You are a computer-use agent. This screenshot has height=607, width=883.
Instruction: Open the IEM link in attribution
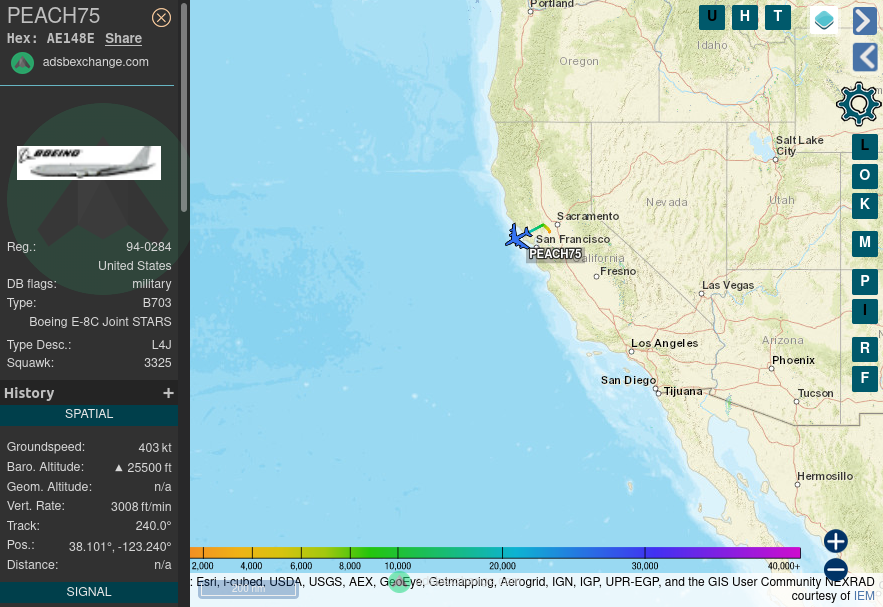(x=864, y=596)
